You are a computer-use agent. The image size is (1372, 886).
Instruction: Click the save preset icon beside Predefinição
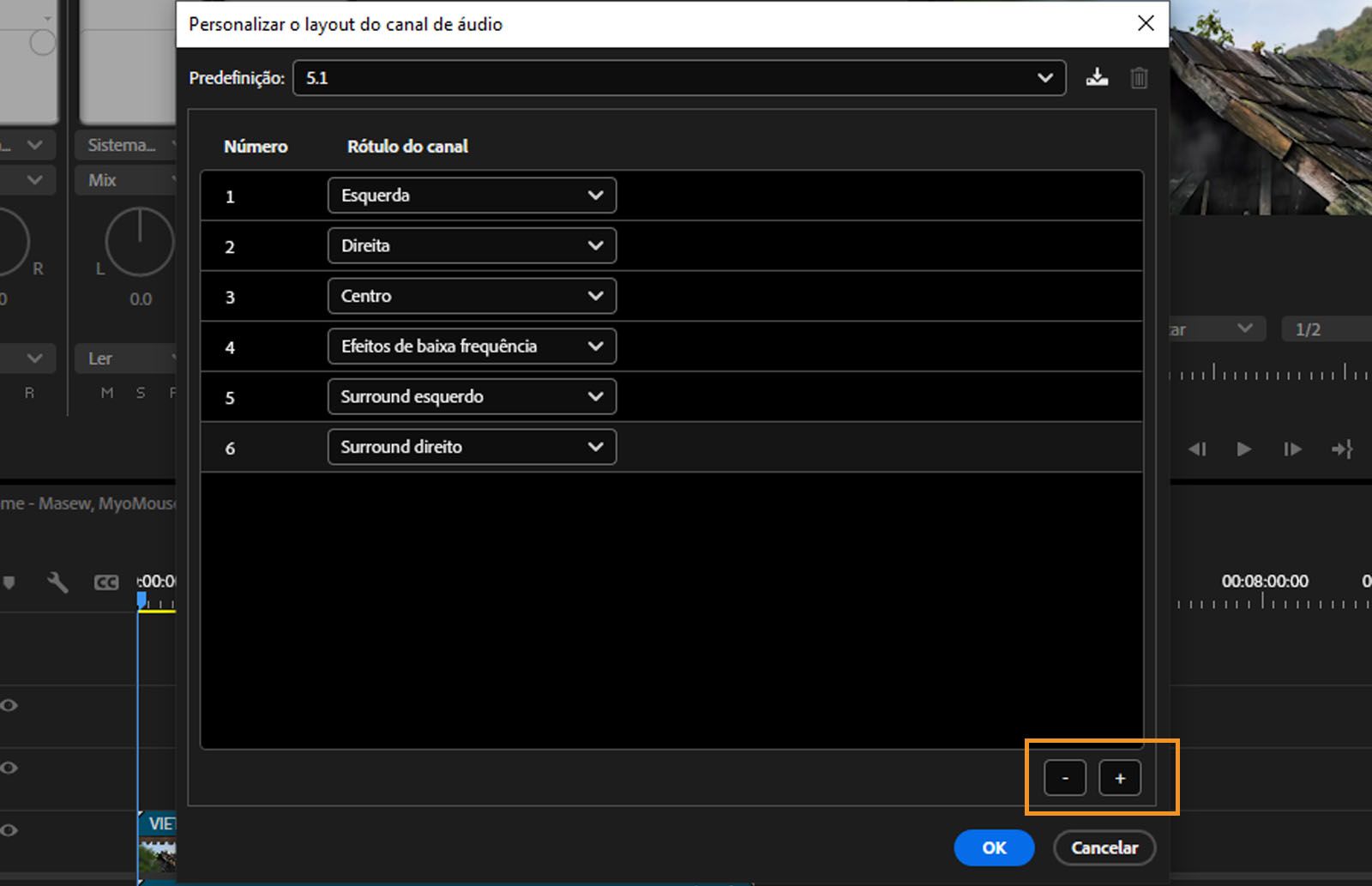pos(1098,77)
